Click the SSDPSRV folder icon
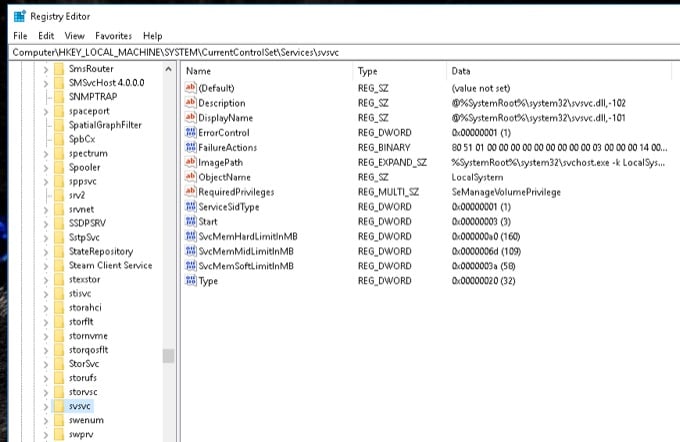 click(x=59, y=223)
